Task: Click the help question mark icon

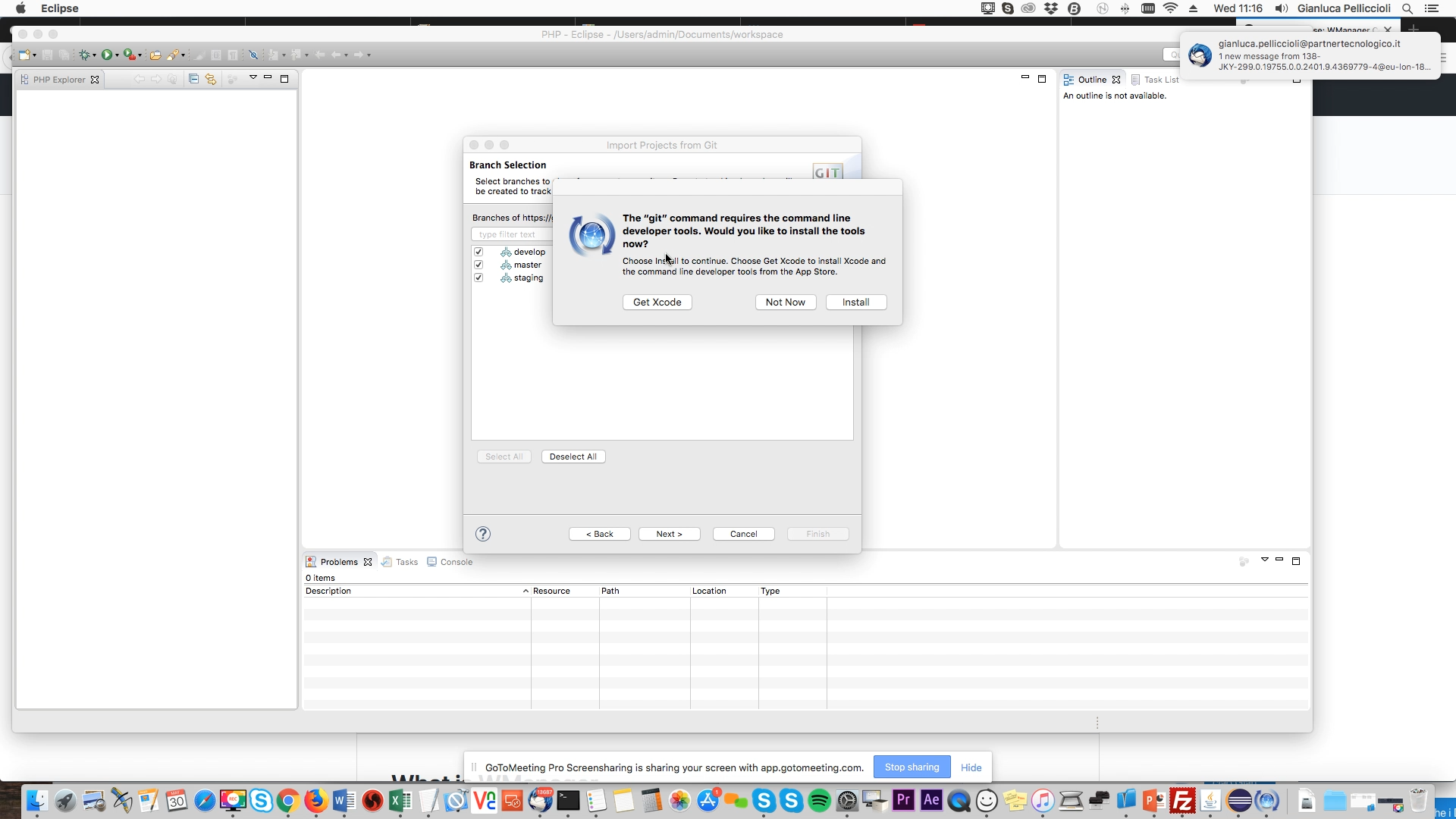Action: point(483,534)
